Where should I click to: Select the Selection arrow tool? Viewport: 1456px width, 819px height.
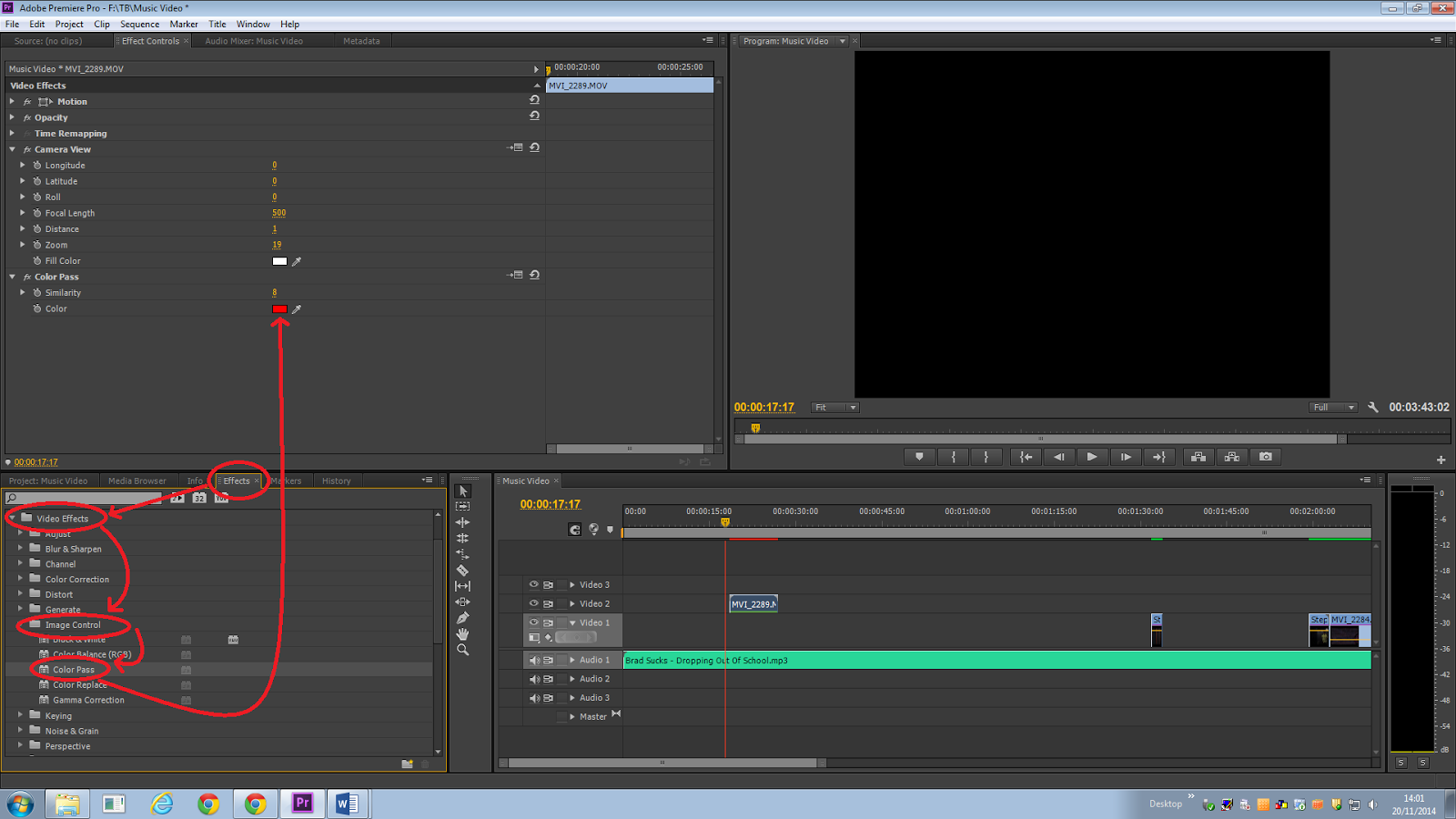(x=463, y=491)
